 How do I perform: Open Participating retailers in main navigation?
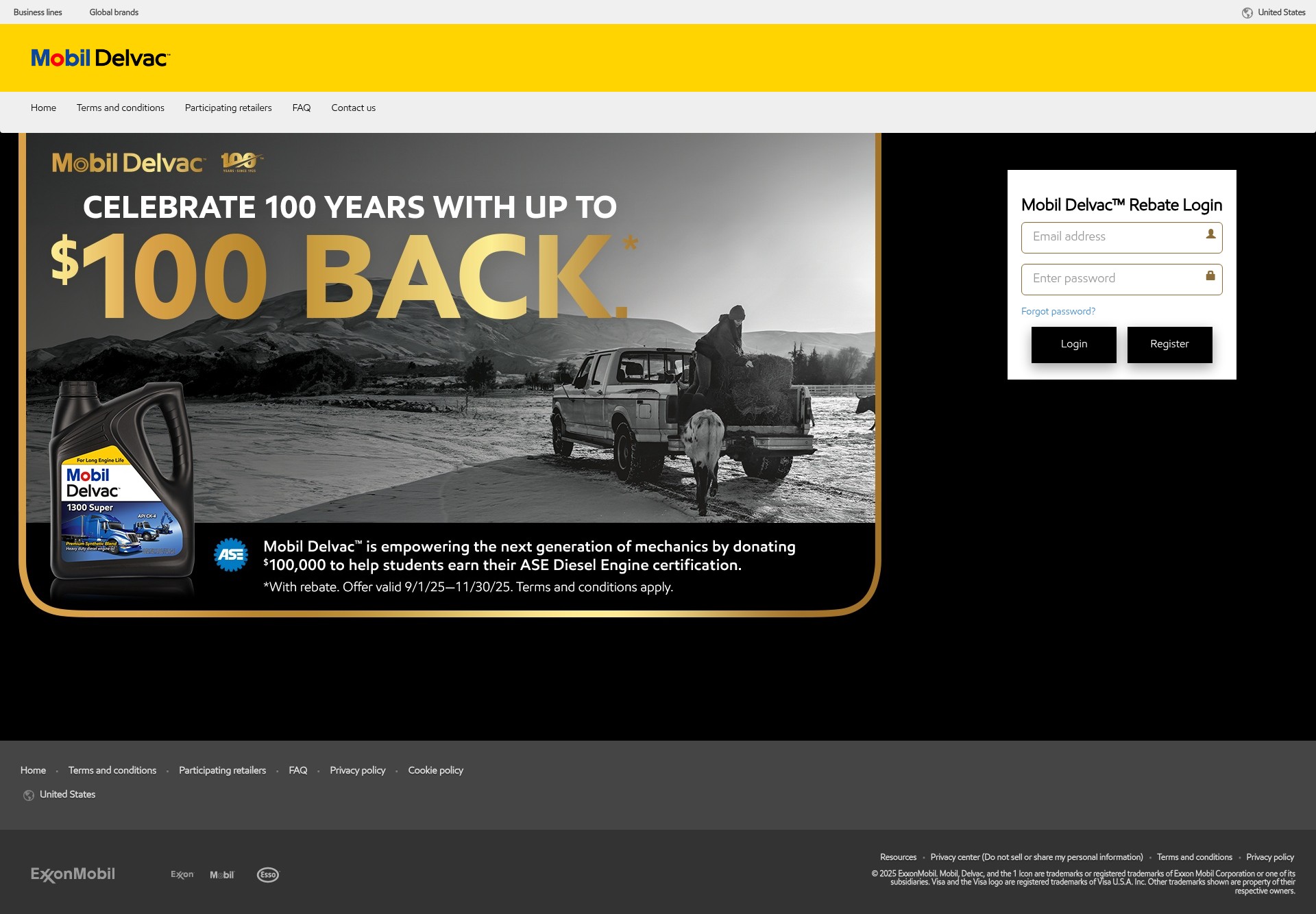click(x=228, y=108)
